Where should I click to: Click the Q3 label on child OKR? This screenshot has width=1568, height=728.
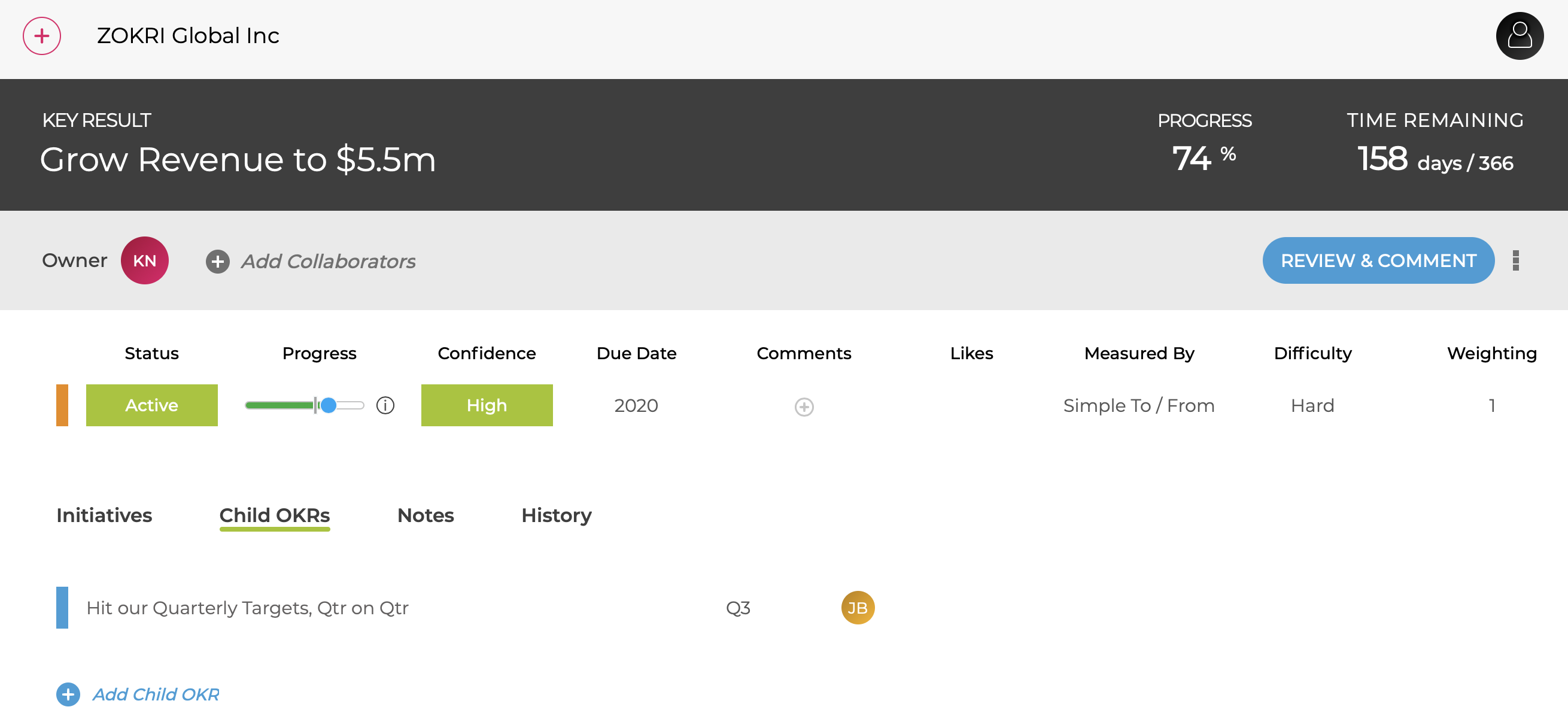coord(738,608)
